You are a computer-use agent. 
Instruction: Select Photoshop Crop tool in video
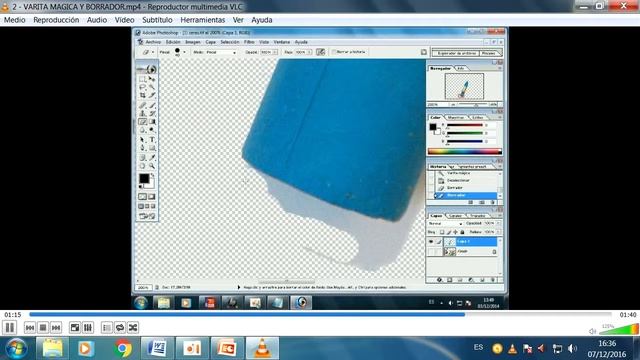point(142,96)
